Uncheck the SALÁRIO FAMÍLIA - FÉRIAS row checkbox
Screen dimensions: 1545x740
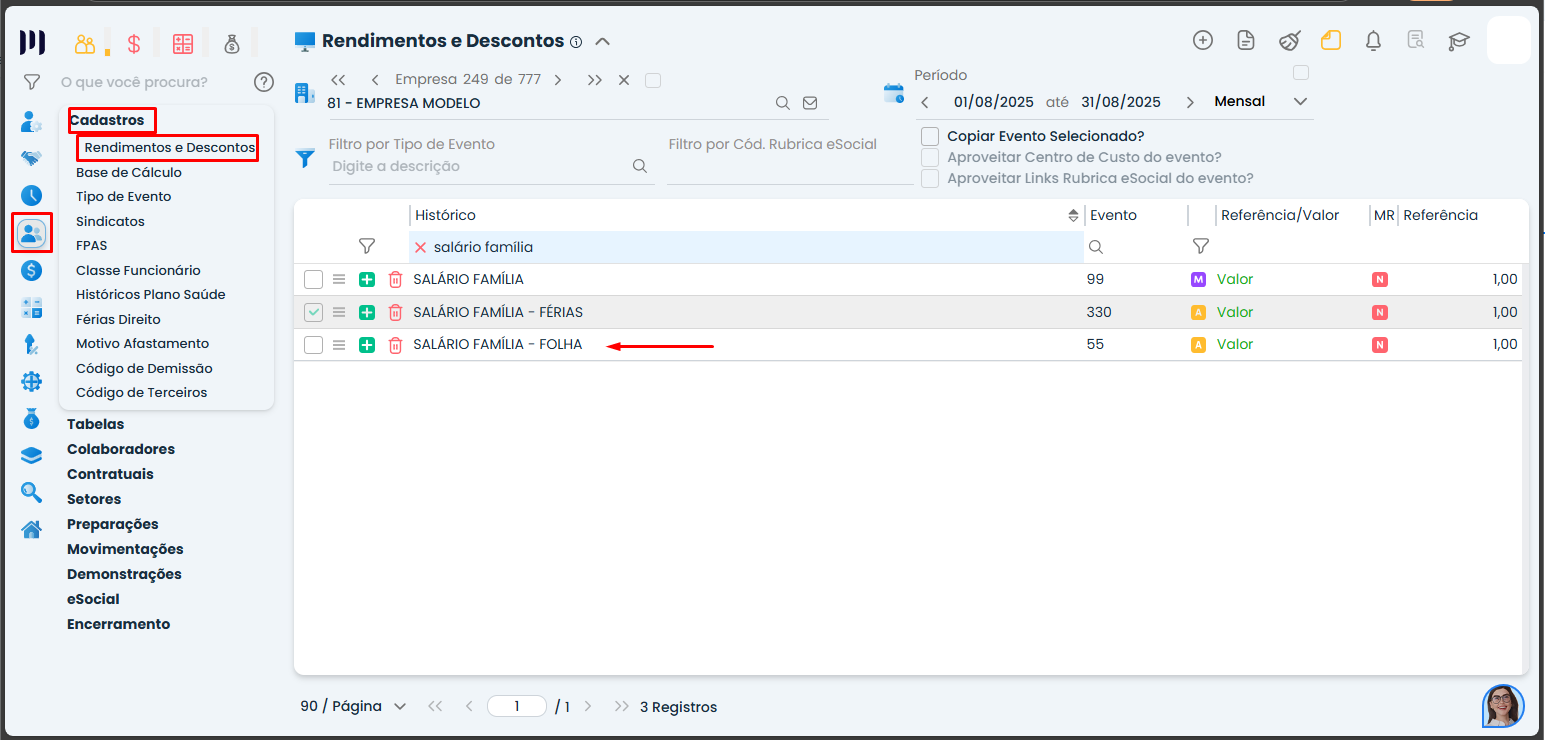point(314,312)
